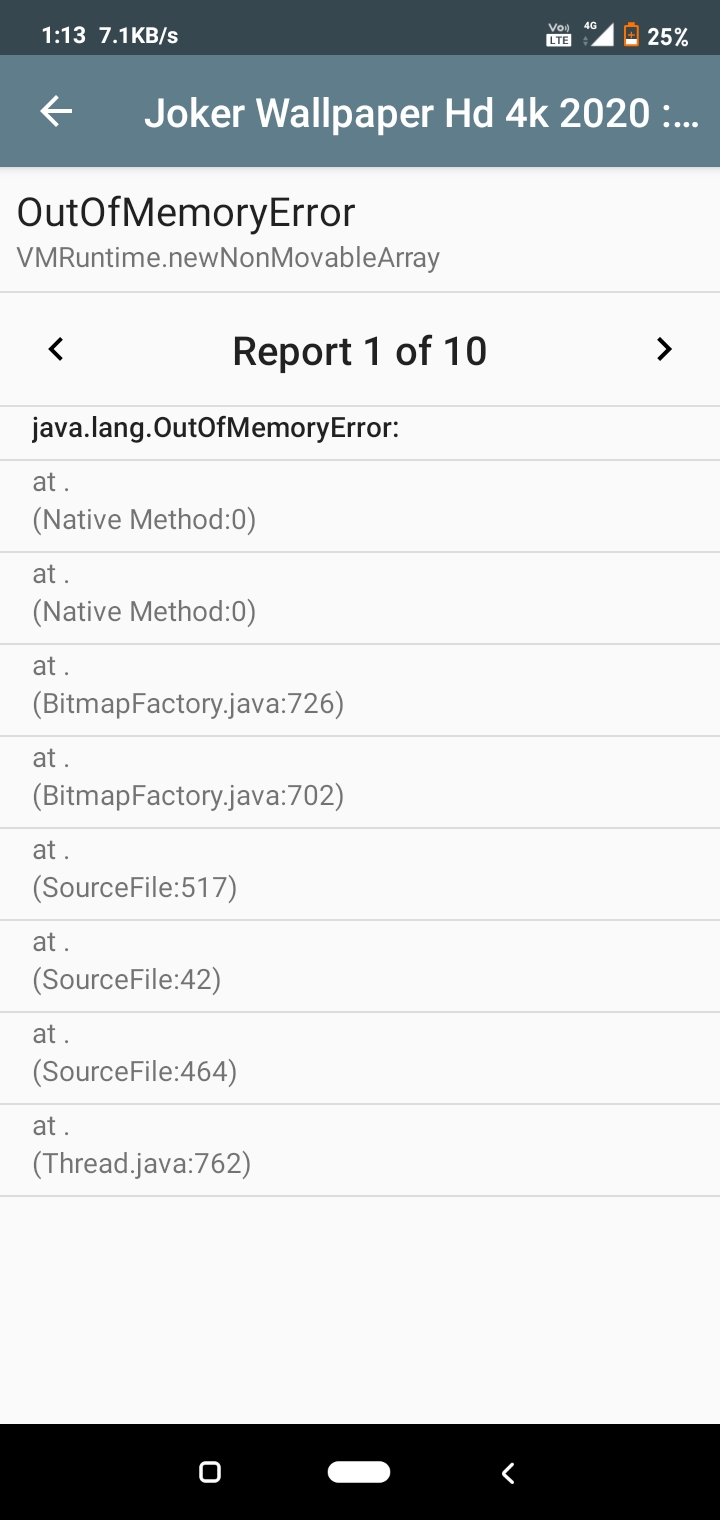Select java.lang.OutOfMemoryError exception line
Image resolution: width=720 pixels, height=1520 pixels.
(x=216, y=429)
